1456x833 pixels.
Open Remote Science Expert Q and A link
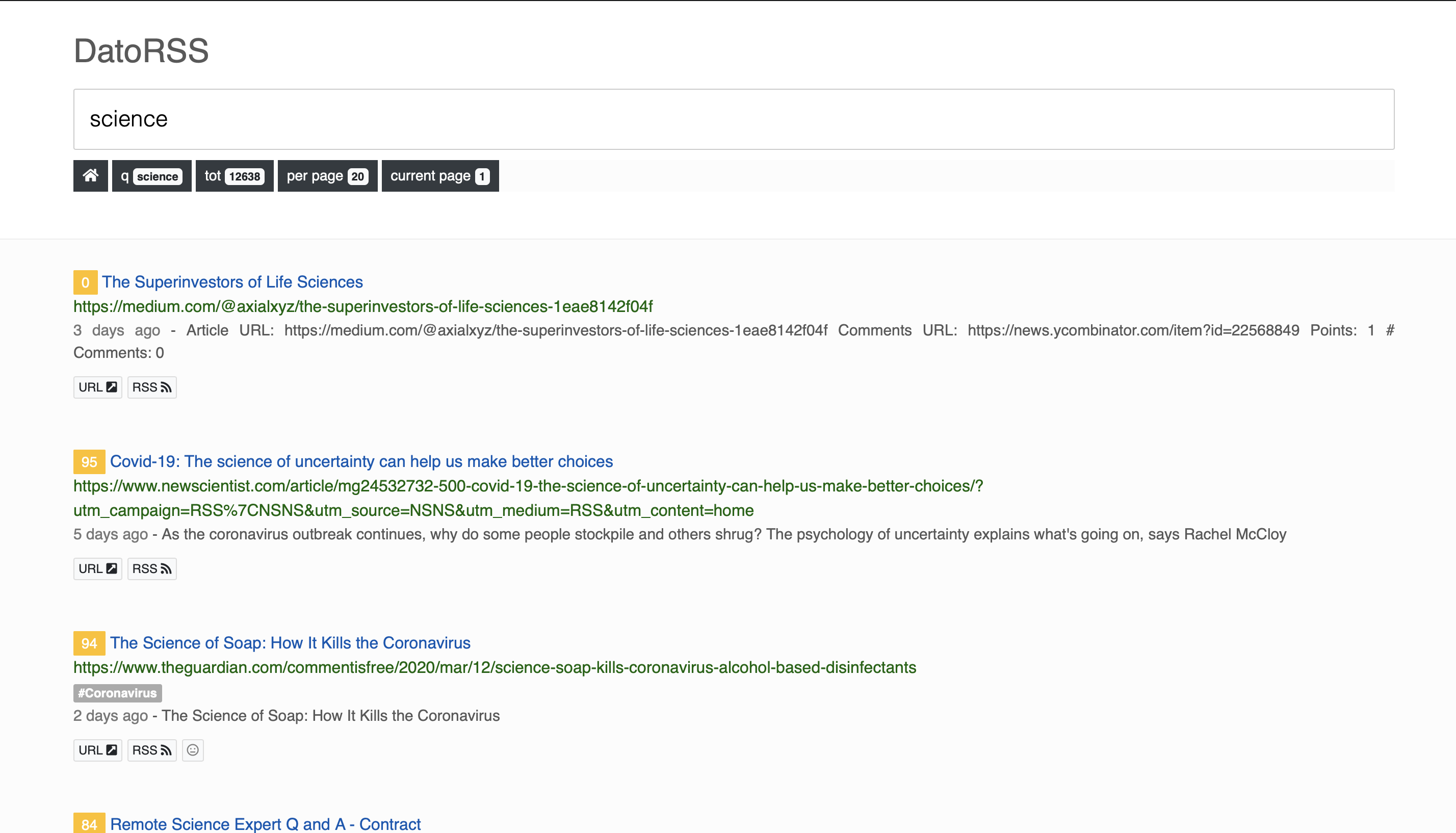266,824
